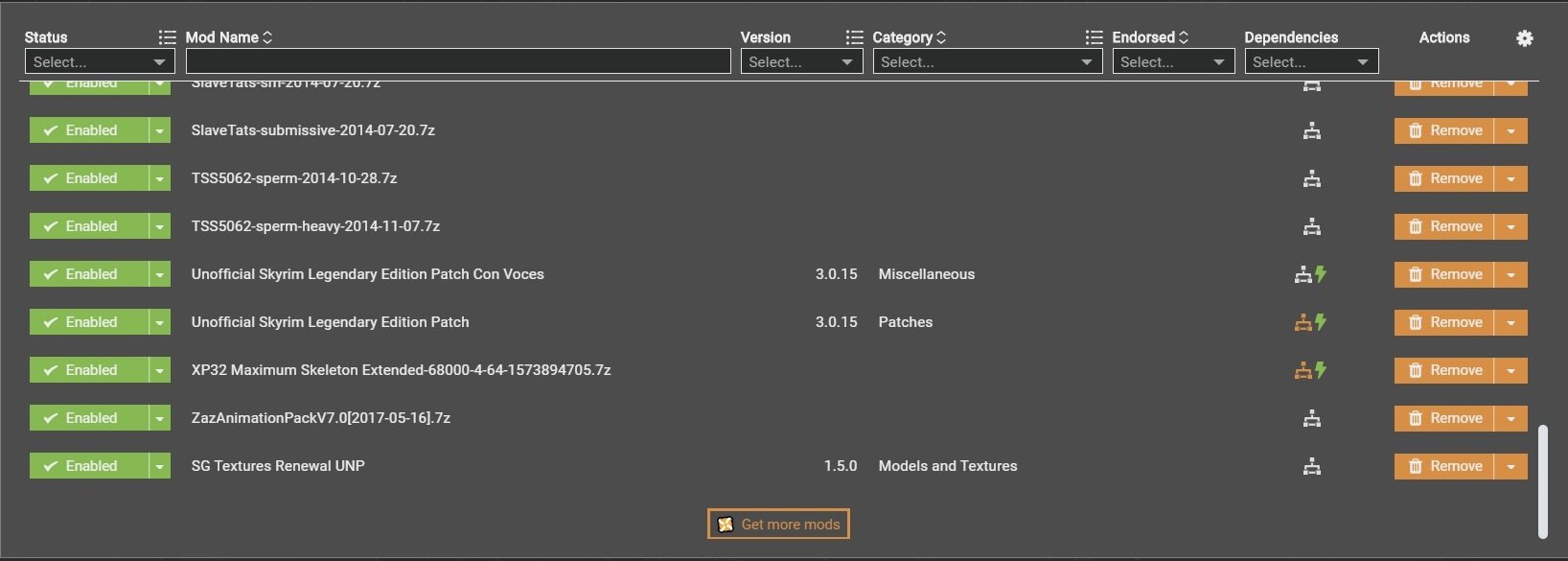
Task: Open Category filter Select dropdown
Action: point(987,61)
